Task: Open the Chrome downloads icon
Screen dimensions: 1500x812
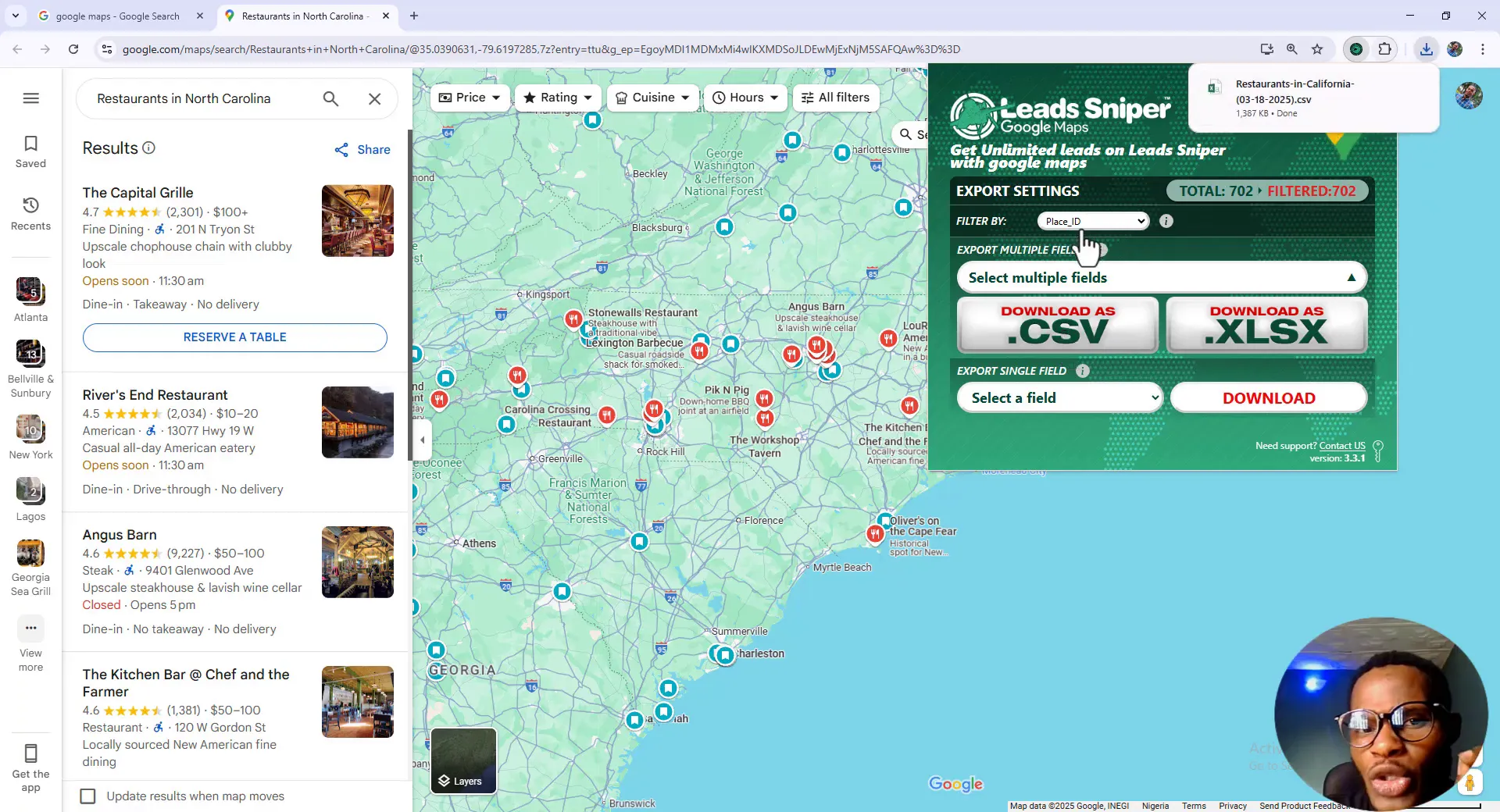Action: pos(1427,49)
